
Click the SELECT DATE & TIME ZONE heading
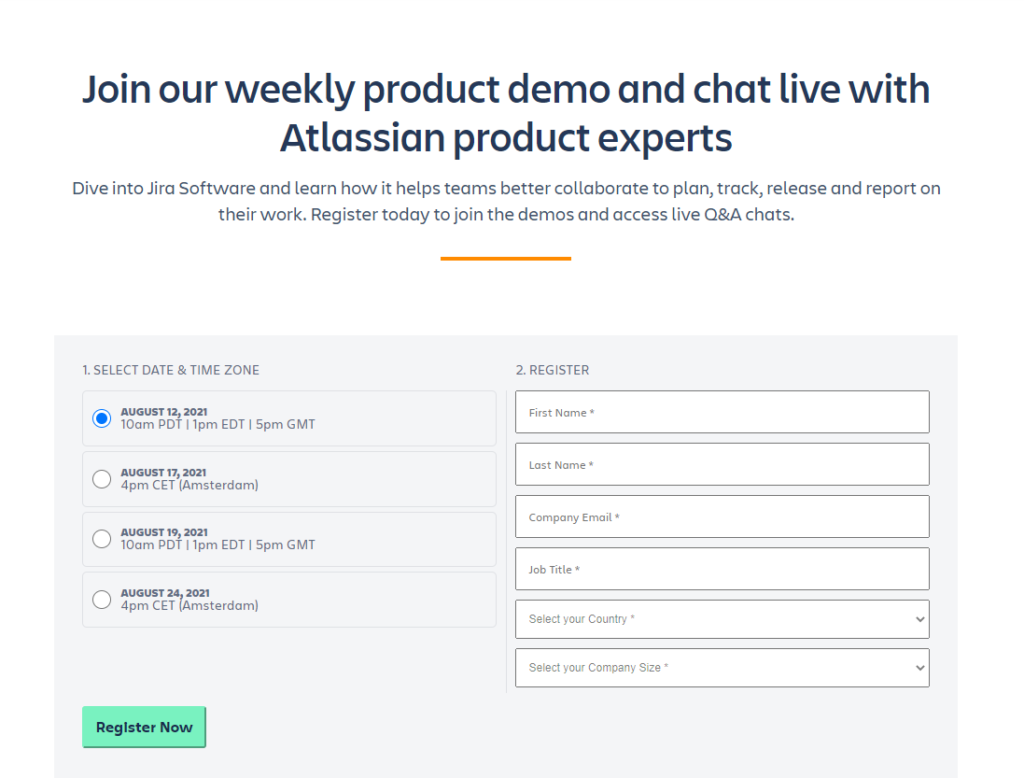(x=171, y=369)
